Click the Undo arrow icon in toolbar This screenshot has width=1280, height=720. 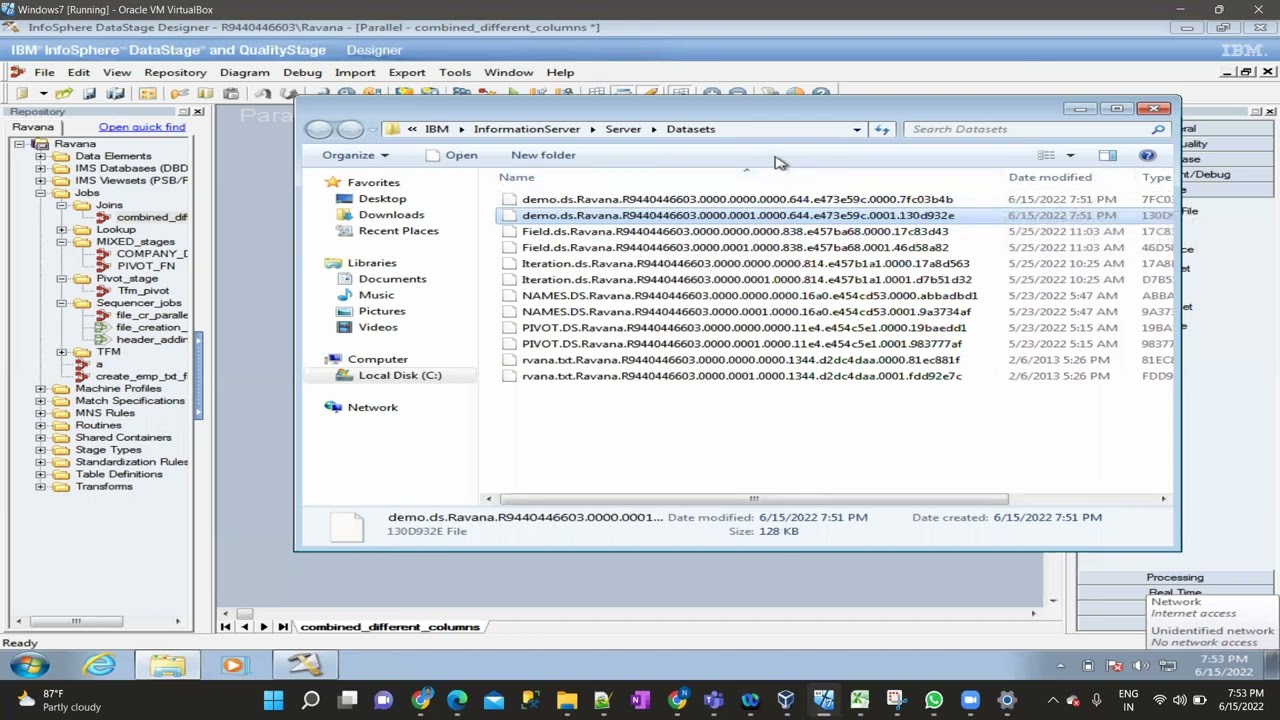coord(263,94)
